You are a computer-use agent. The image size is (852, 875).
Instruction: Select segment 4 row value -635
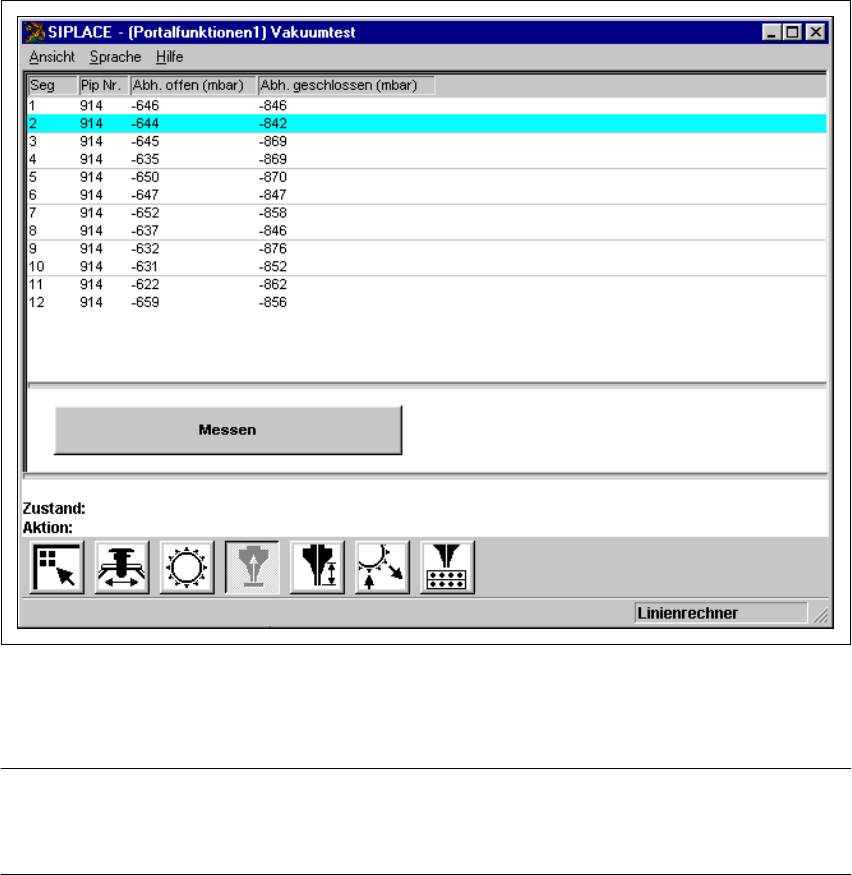point(427,159)
